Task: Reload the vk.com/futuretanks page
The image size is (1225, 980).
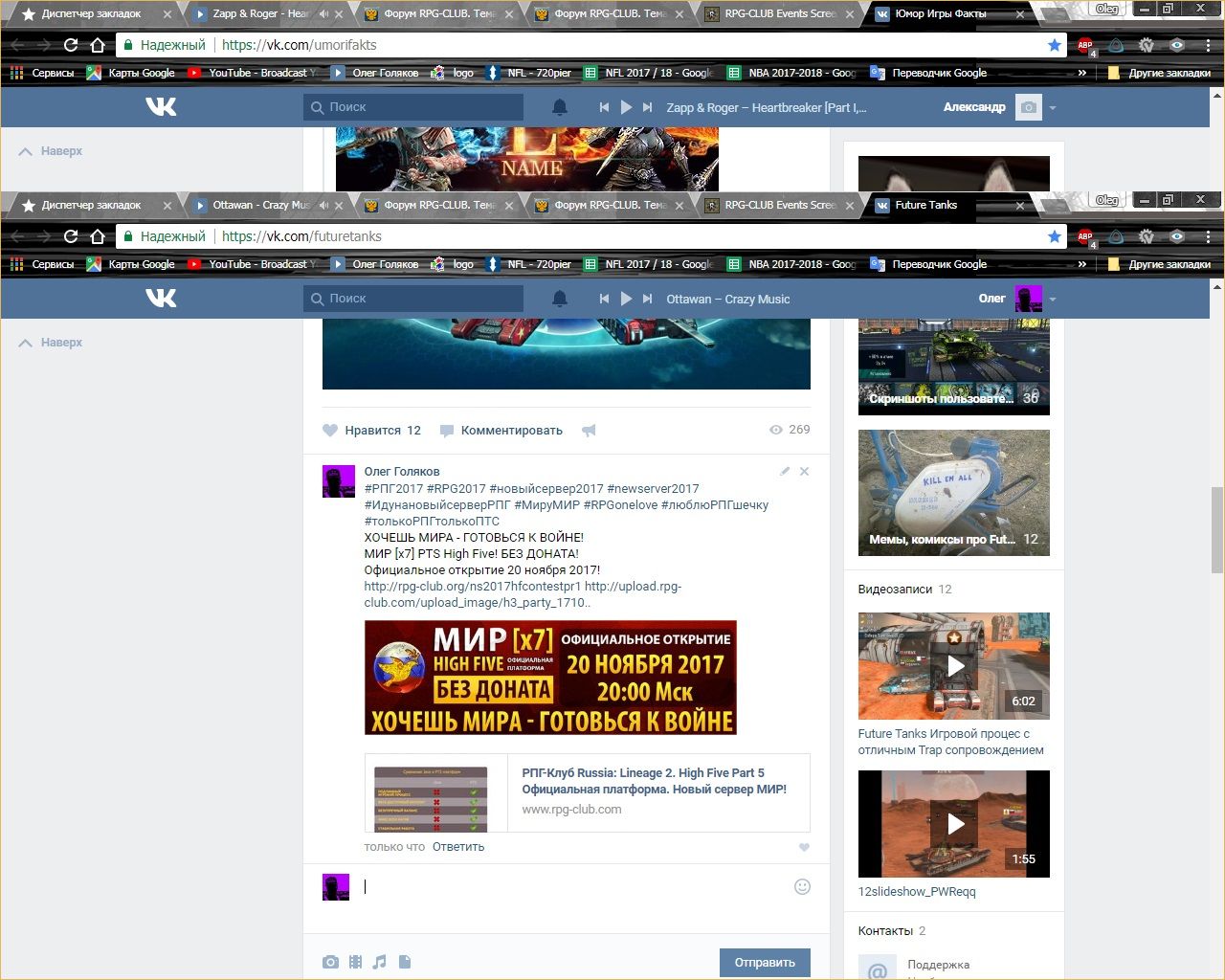Action: coord(71,236)
